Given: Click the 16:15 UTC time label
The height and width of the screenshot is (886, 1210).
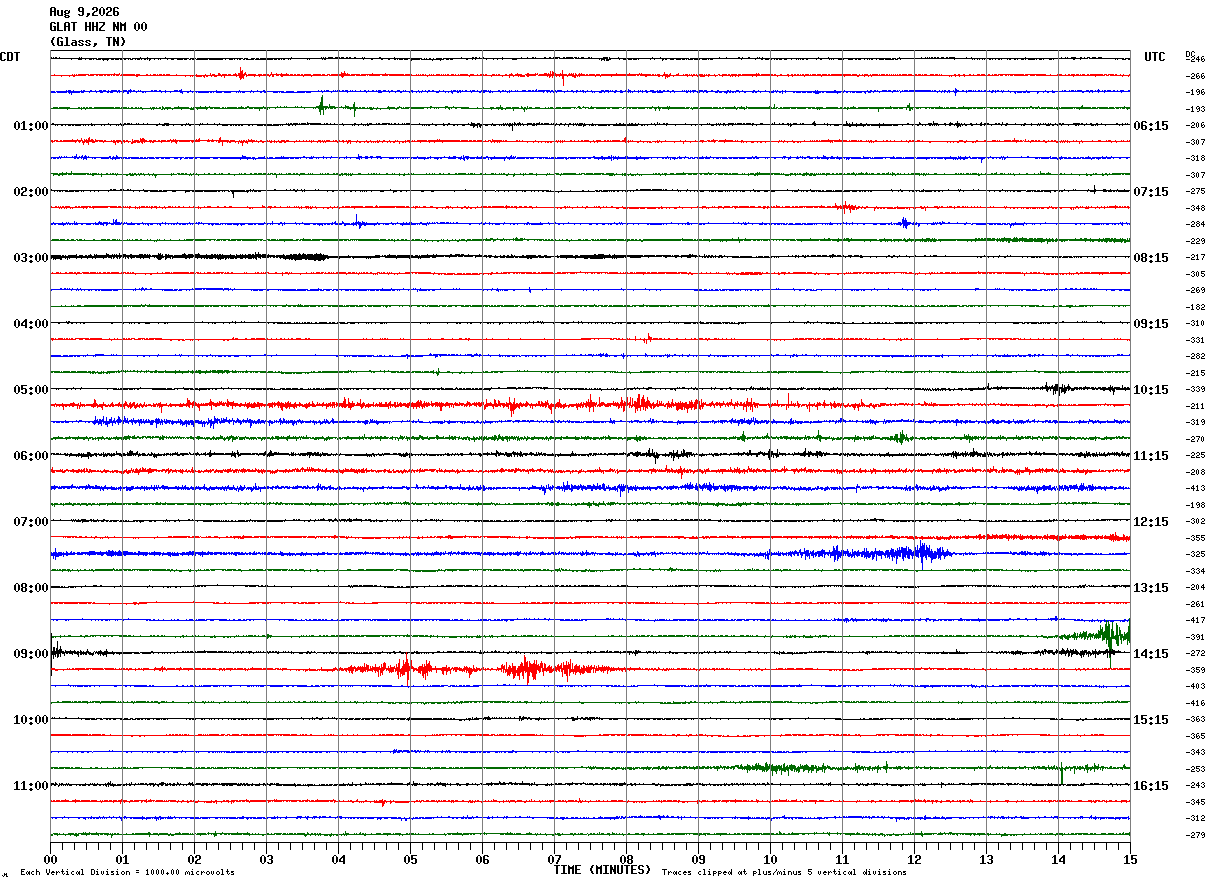Looking at the screenshot, I should [x=1151, y=786].
